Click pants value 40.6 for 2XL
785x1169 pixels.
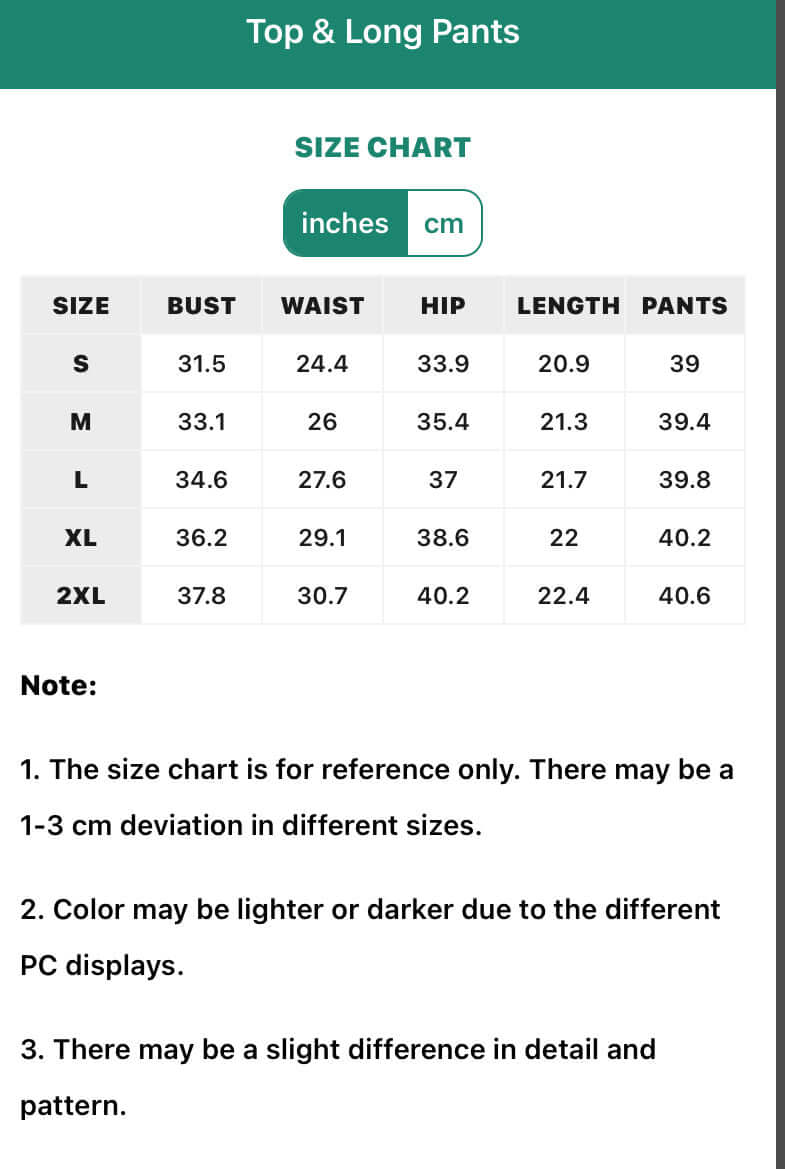coord(684,596)
